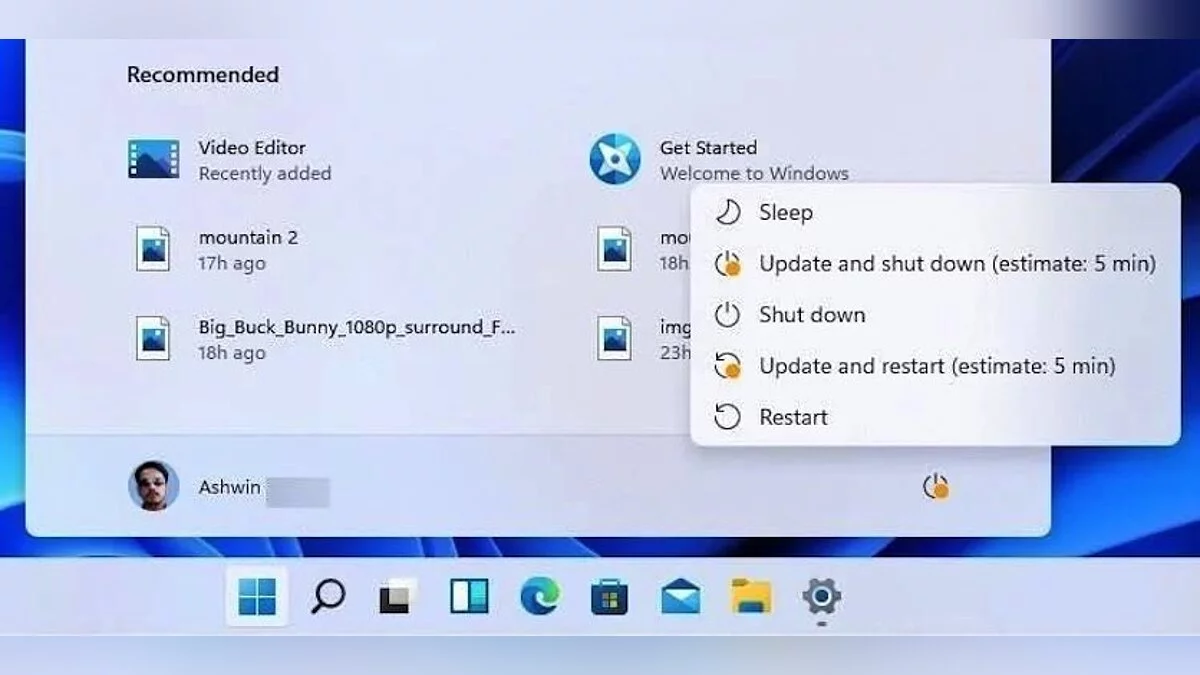Click the Ashwin user account name
This screenshot has height=675, width=1200.
tap(229, 487)
